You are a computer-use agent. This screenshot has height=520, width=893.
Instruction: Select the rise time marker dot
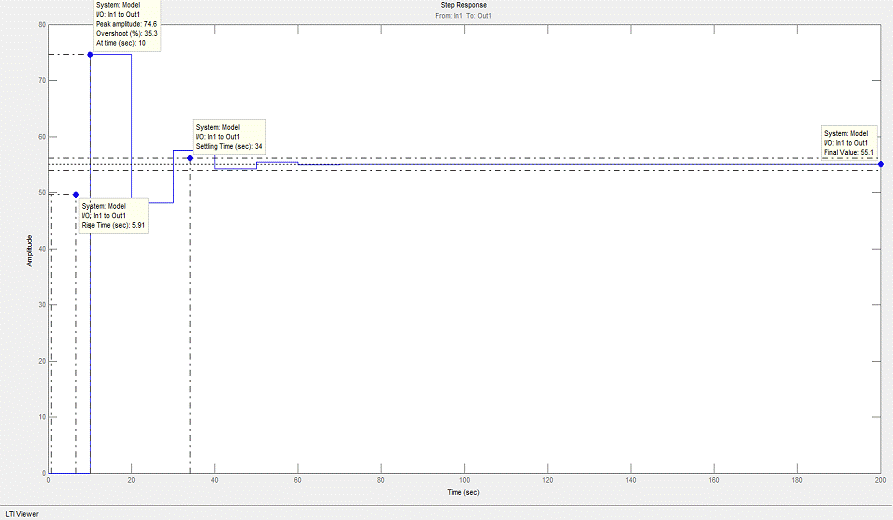click(76, 195)
